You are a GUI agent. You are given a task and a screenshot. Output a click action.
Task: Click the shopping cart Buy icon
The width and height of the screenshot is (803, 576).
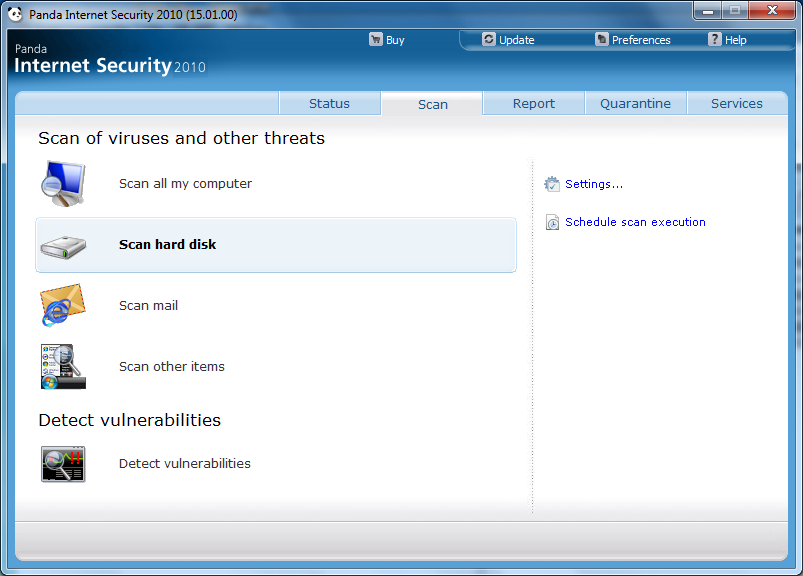(x=376, y=40)
